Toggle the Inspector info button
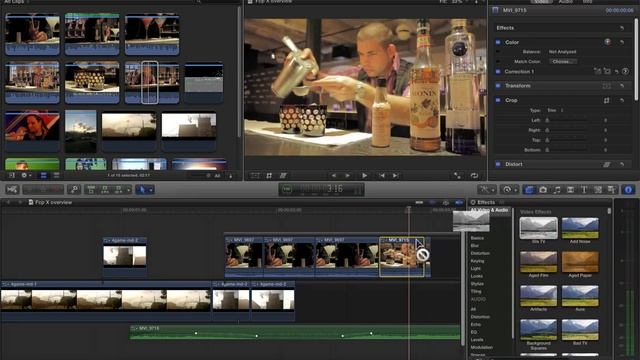 pyautogui.click(x=628, y=189)
